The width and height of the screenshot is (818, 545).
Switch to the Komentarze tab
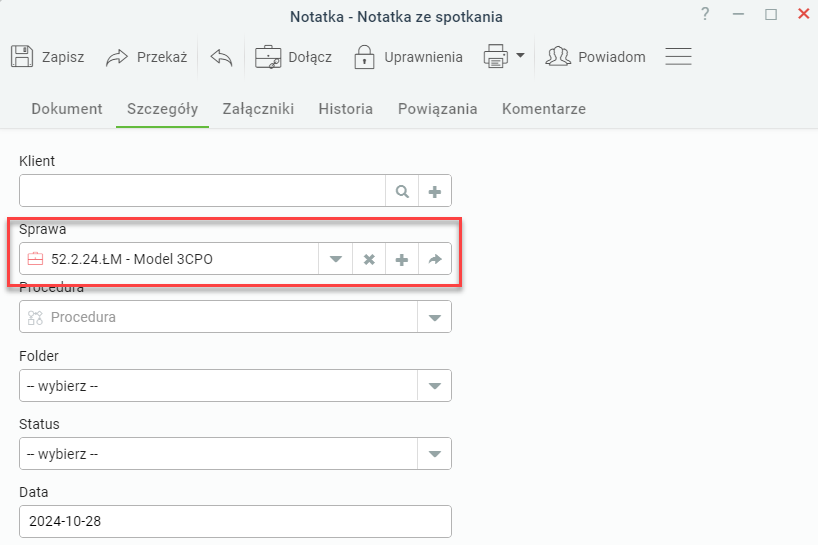click(x=544, y=108)
